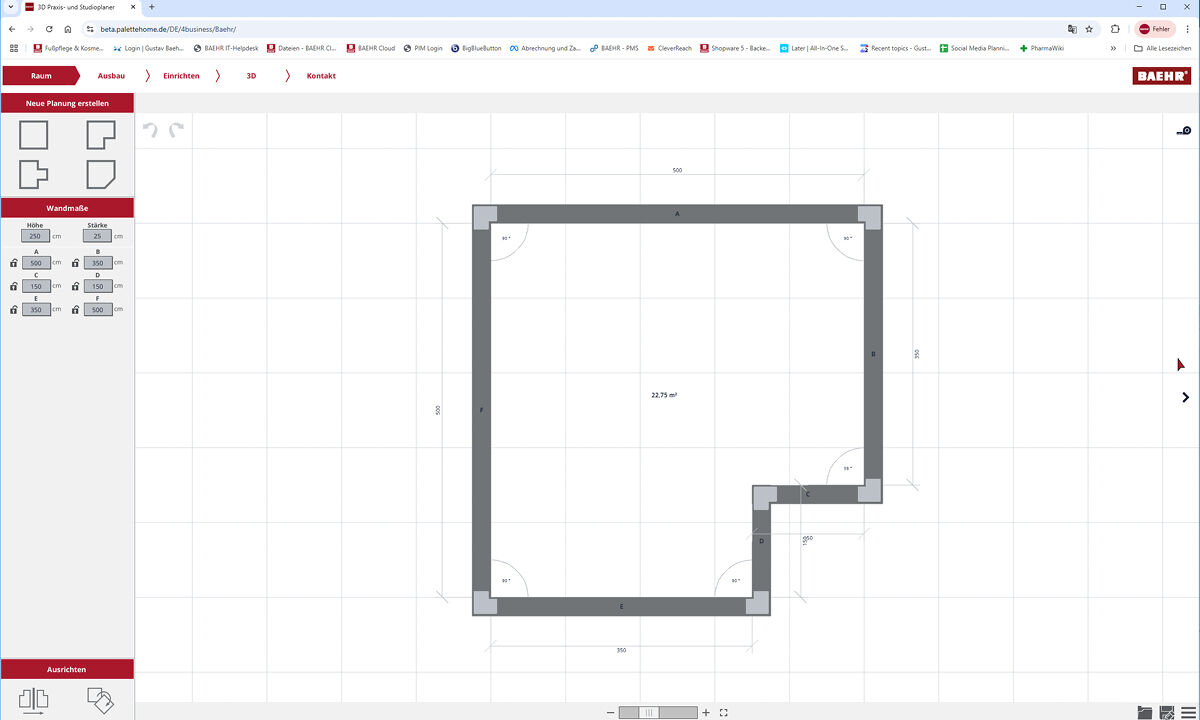Screen dimensions: 1200x720
Task: Select the L-shaped room template
Action: click(x=100, y=134)
